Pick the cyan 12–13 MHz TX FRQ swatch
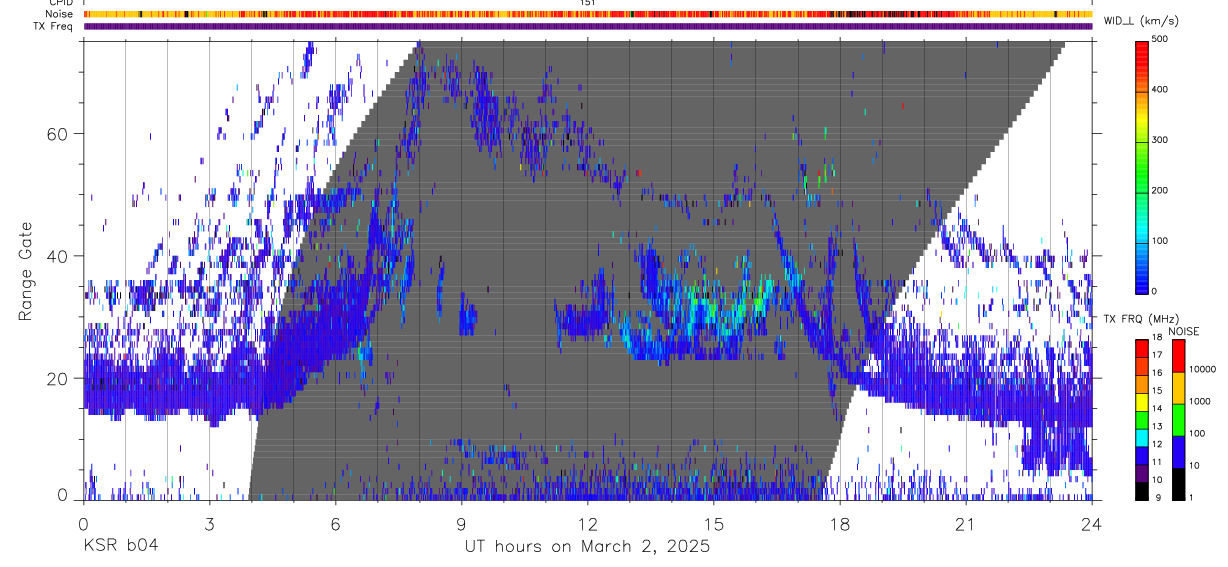The image size is (1228, 567). coord(1142,437)
